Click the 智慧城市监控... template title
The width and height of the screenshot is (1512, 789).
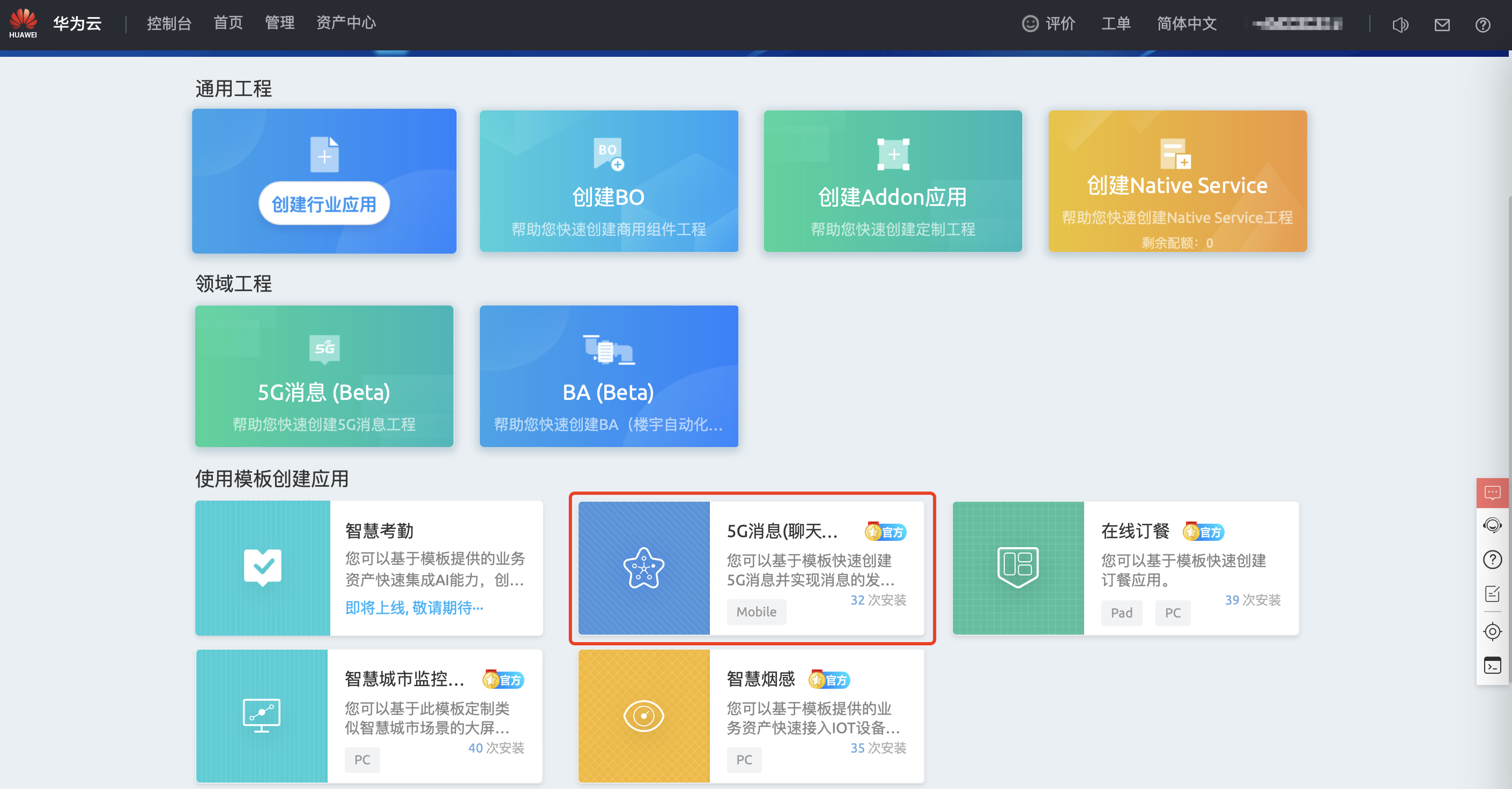coord(404,679)
